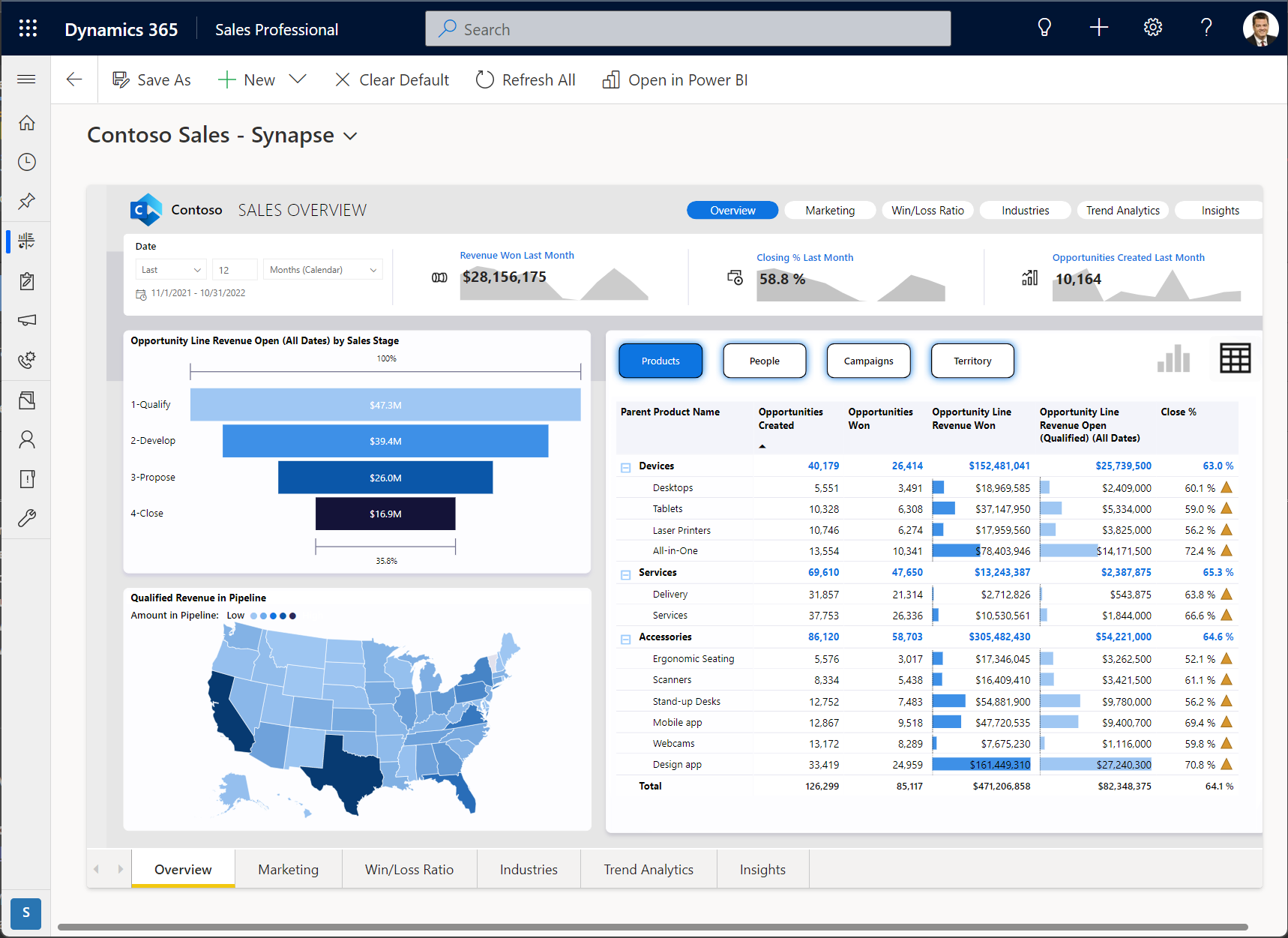The image size is (1288, 938).
Task: Click the Parent Product Name column header
Action: click(x=669, y=412)
